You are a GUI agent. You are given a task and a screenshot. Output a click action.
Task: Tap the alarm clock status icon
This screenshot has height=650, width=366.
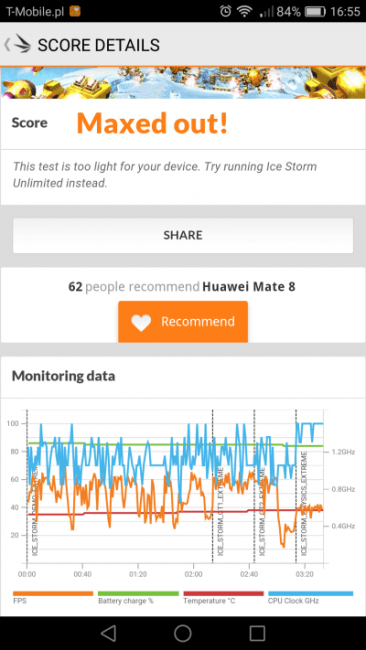point(225,11)
